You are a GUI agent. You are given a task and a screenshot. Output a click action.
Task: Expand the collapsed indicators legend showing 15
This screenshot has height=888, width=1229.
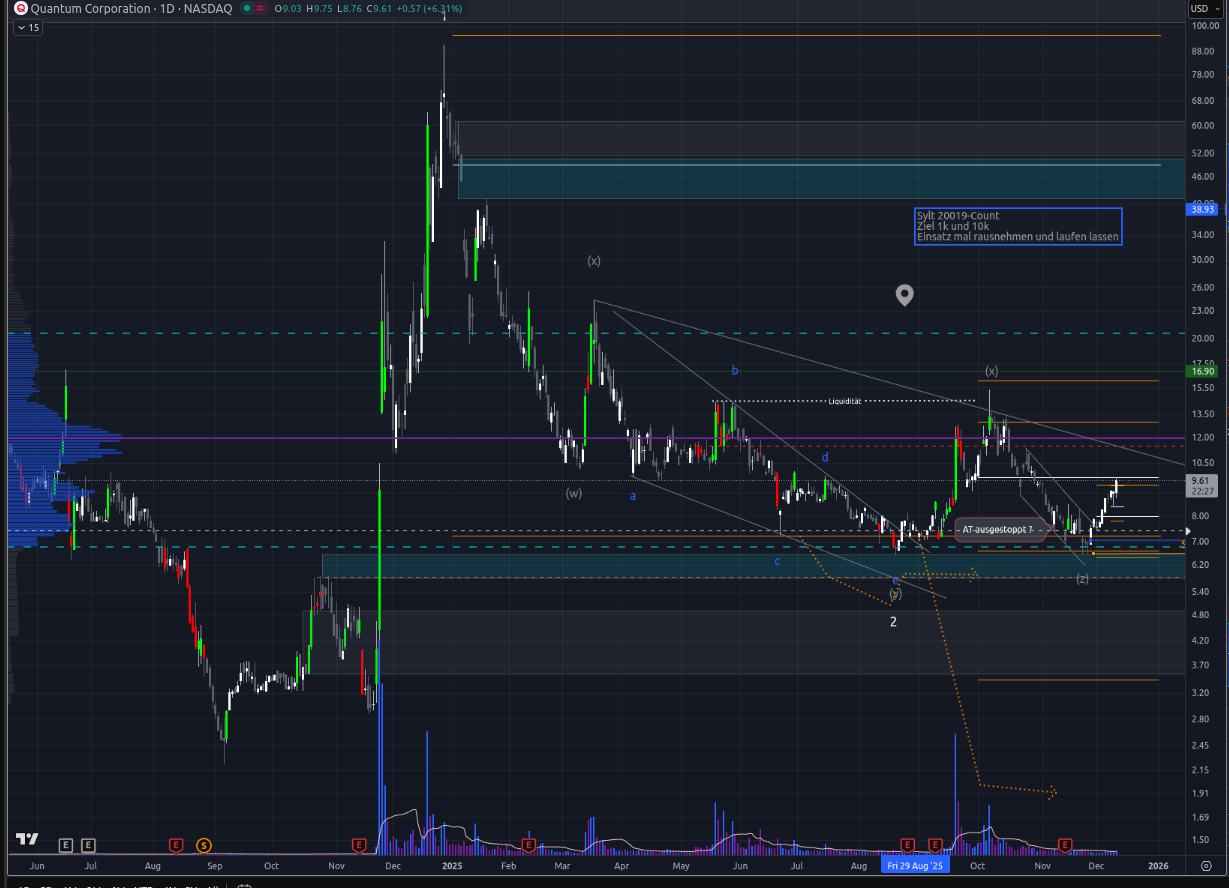(x=27, y=27)
